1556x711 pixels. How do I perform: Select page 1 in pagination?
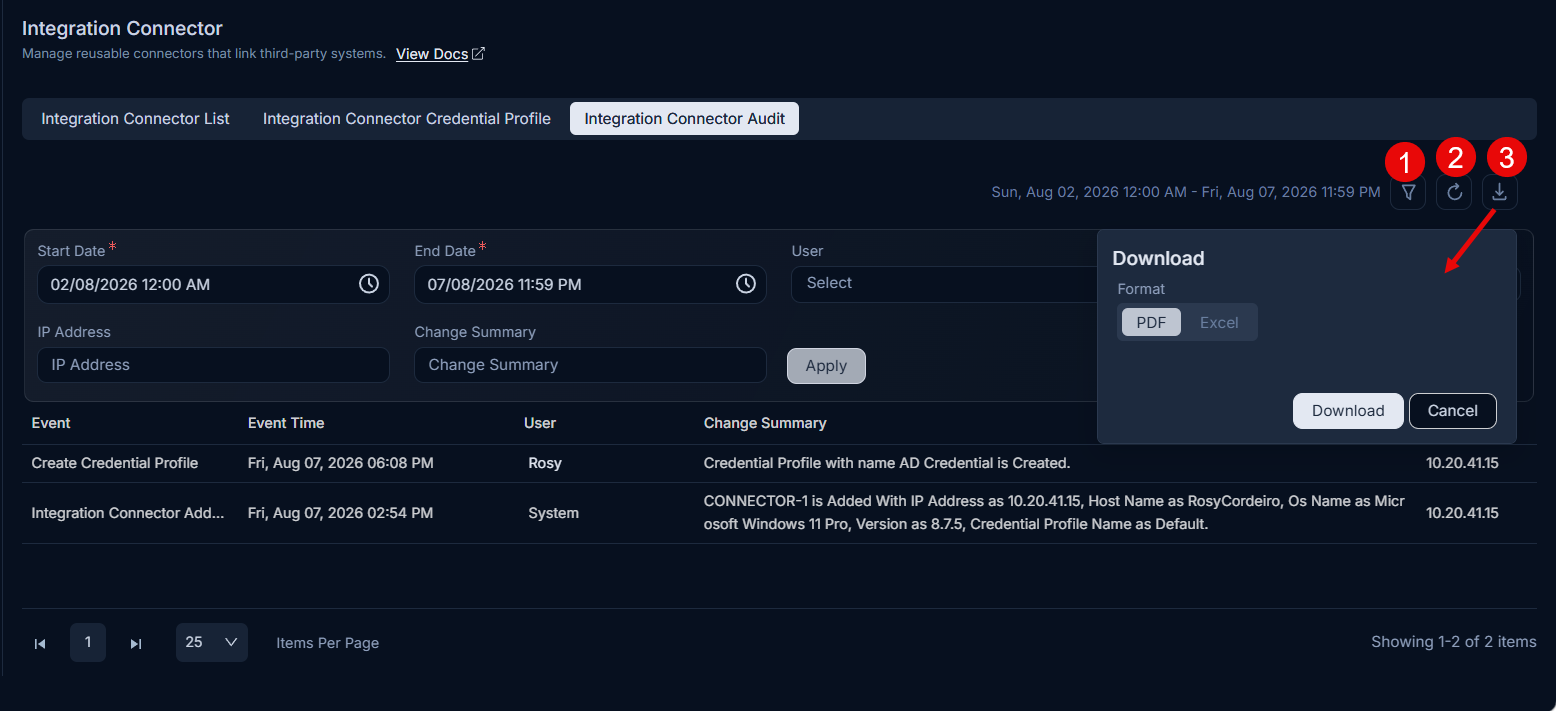coord(88,642)
